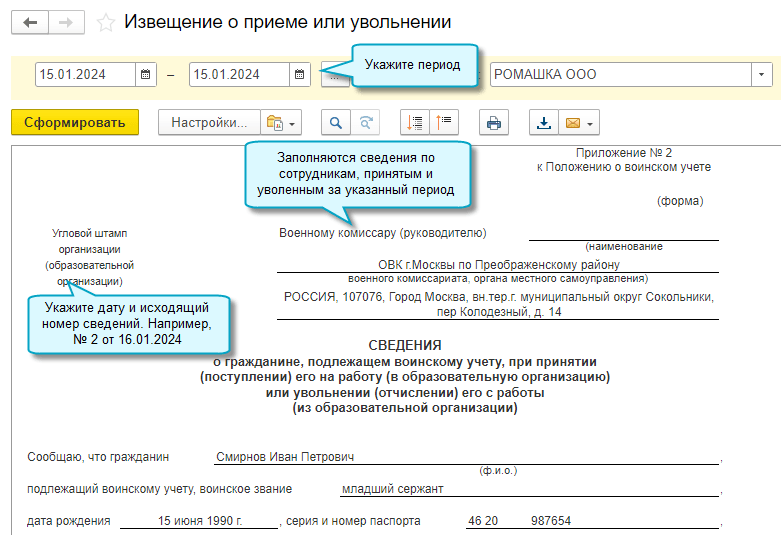Select the name Смирнов Иван Петрович
781x535 pixels.
(x=285, y=457)
